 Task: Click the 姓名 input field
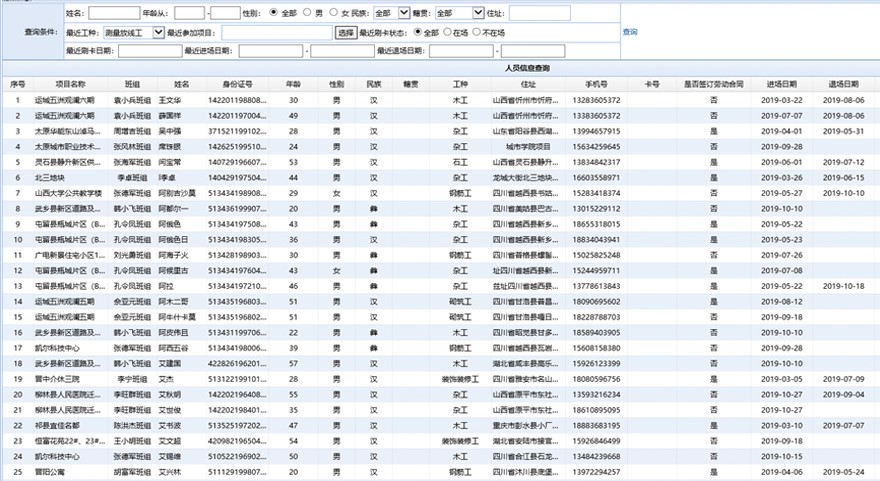pyautogui.click(x=113, y=14)
